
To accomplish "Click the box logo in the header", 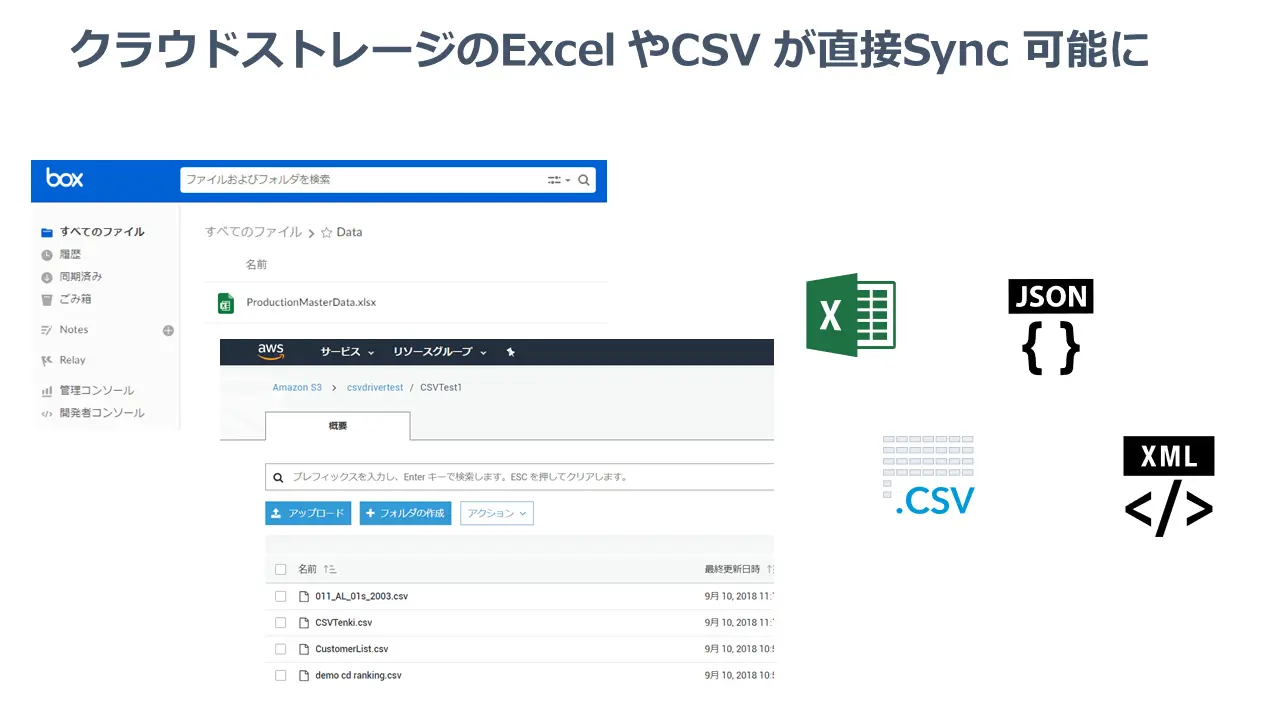I will (x=63, y=180).
